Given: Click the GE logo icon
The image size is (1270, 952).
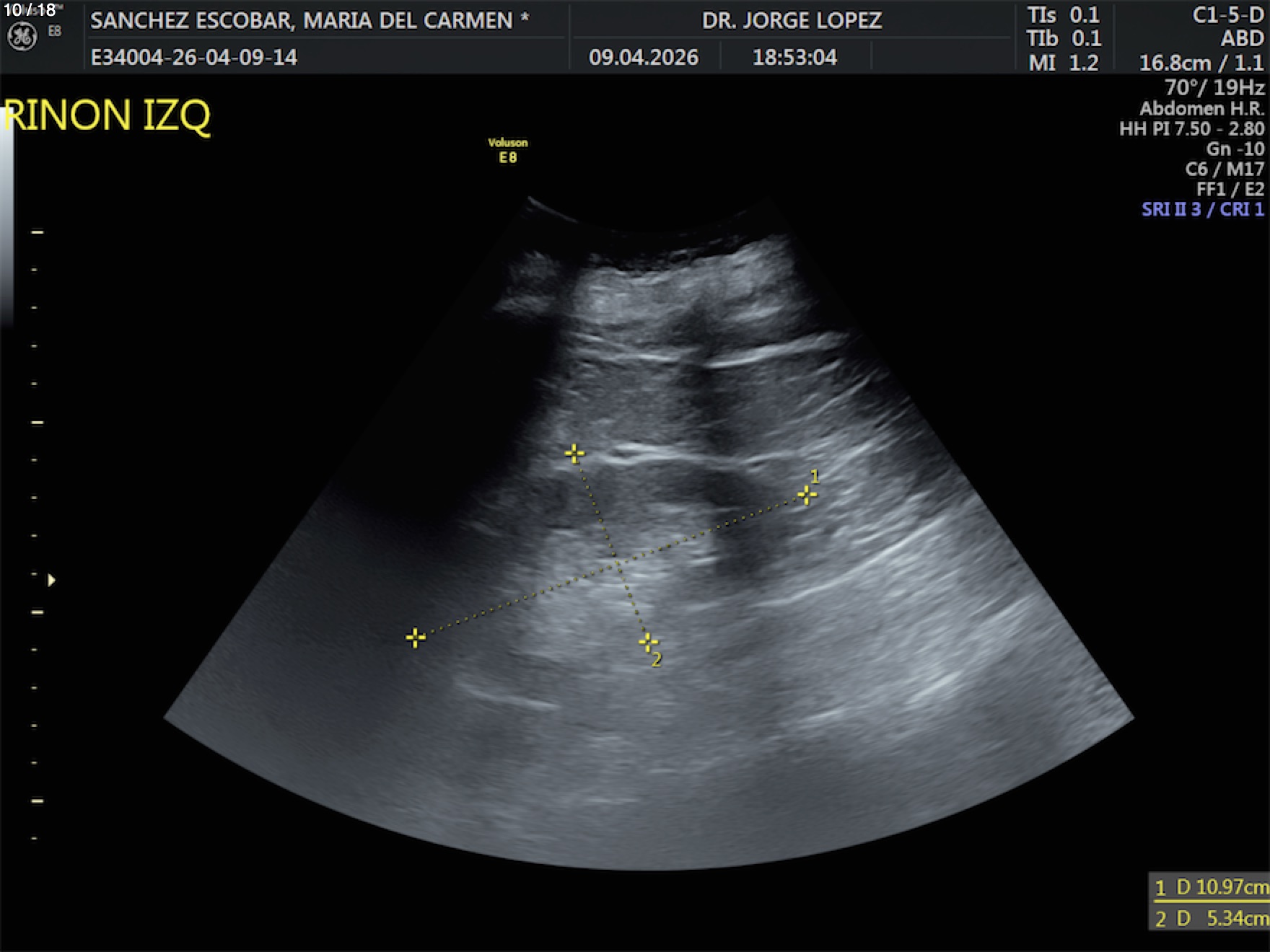Looking at the screenshot, I should coord(22,37).
